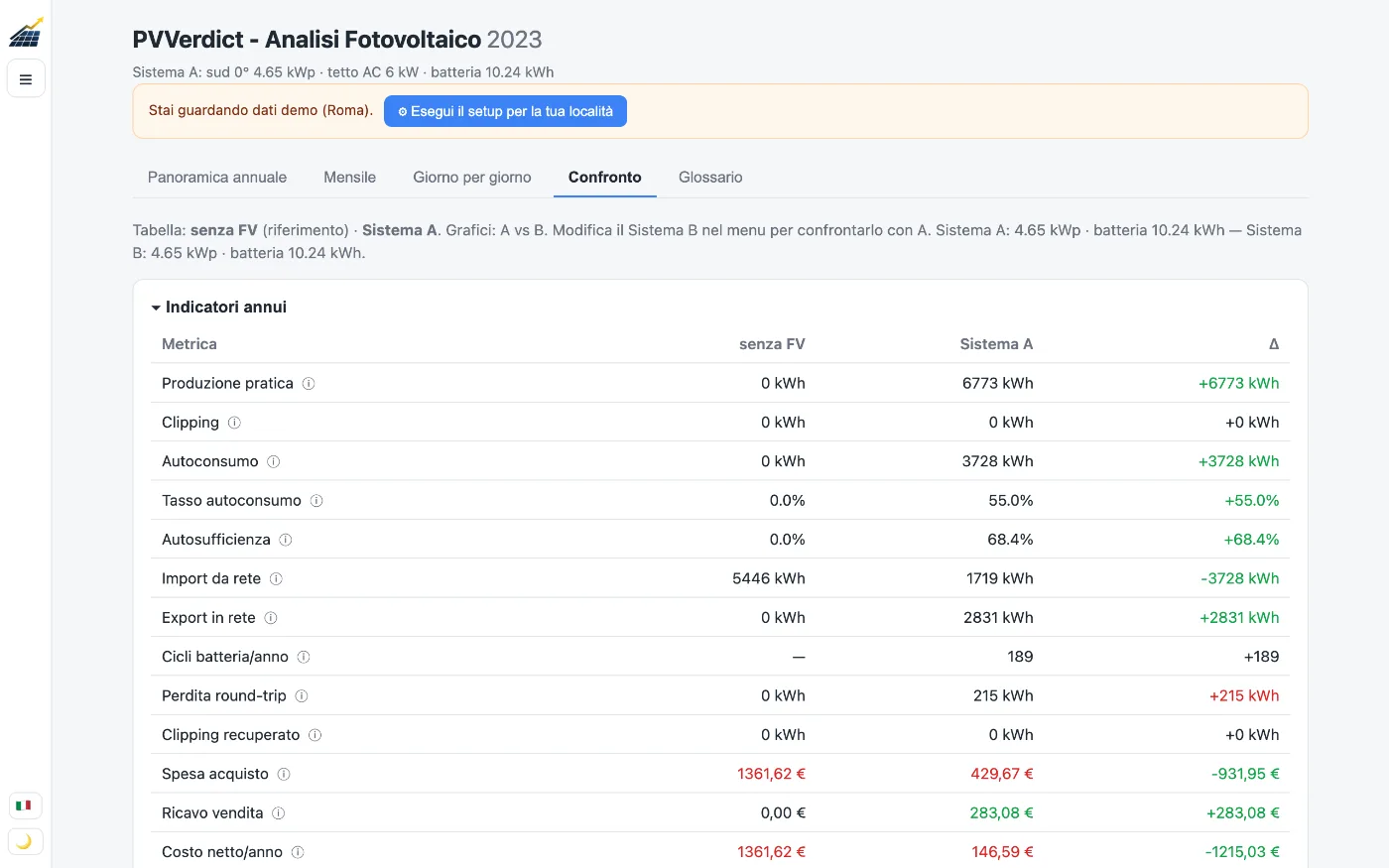Open info icon for Autosufficienza

click(x=286, y=540)
